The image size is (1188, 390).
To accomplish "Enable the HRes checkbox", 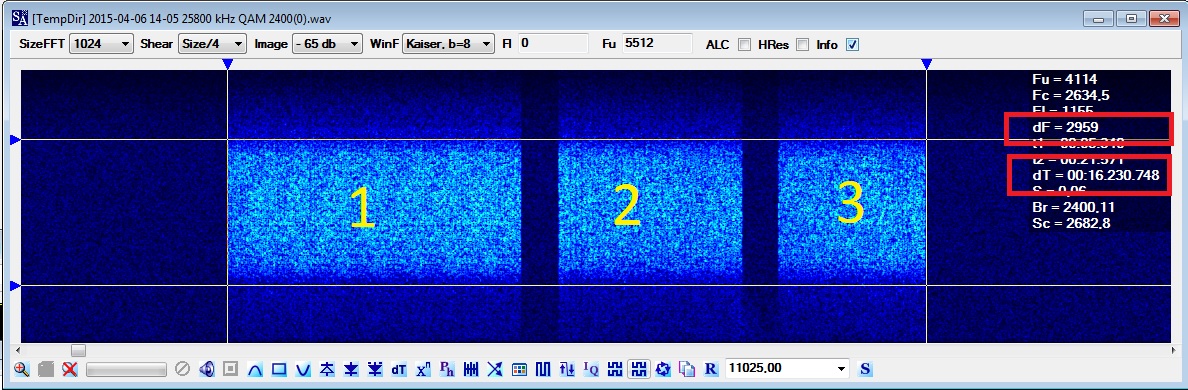I will 802,45.
